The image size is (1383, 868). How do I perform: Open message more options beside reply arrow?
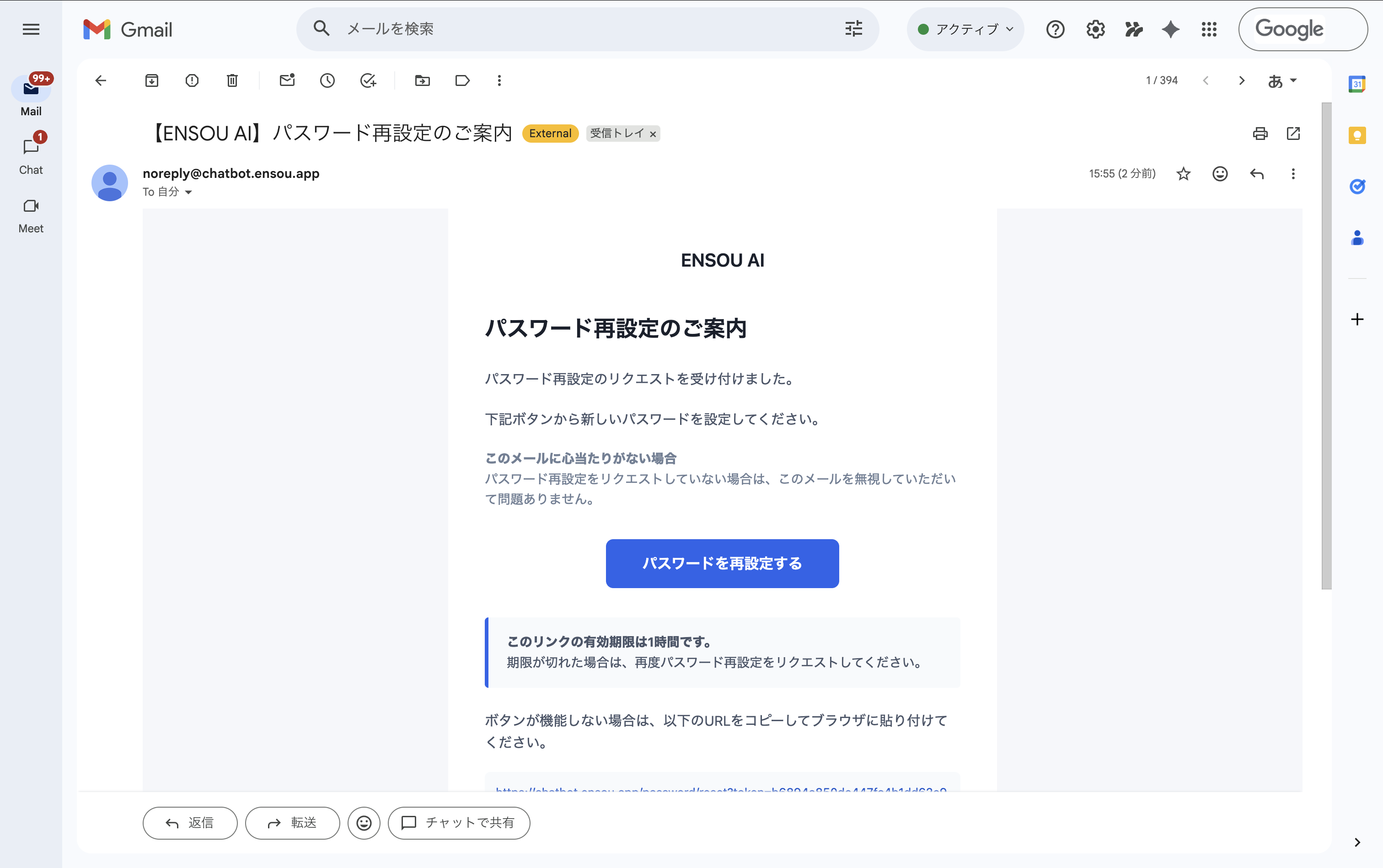tap(1293, 173)
